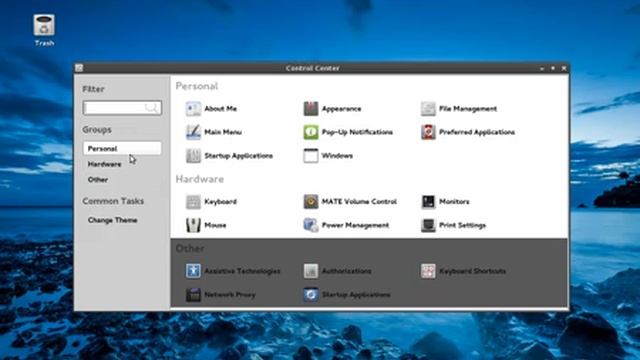Launch the Main Menu editor icon
The height and width of the screenshot is (360, 640).
193,132
